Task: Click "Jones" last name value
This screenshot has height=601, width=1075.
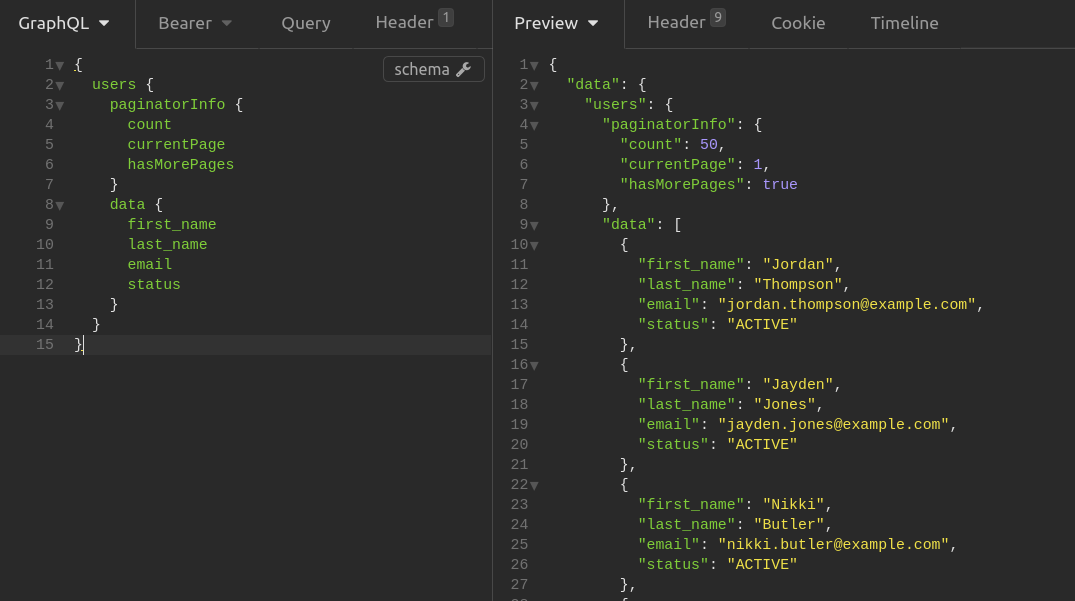Action: click(784, 404)
